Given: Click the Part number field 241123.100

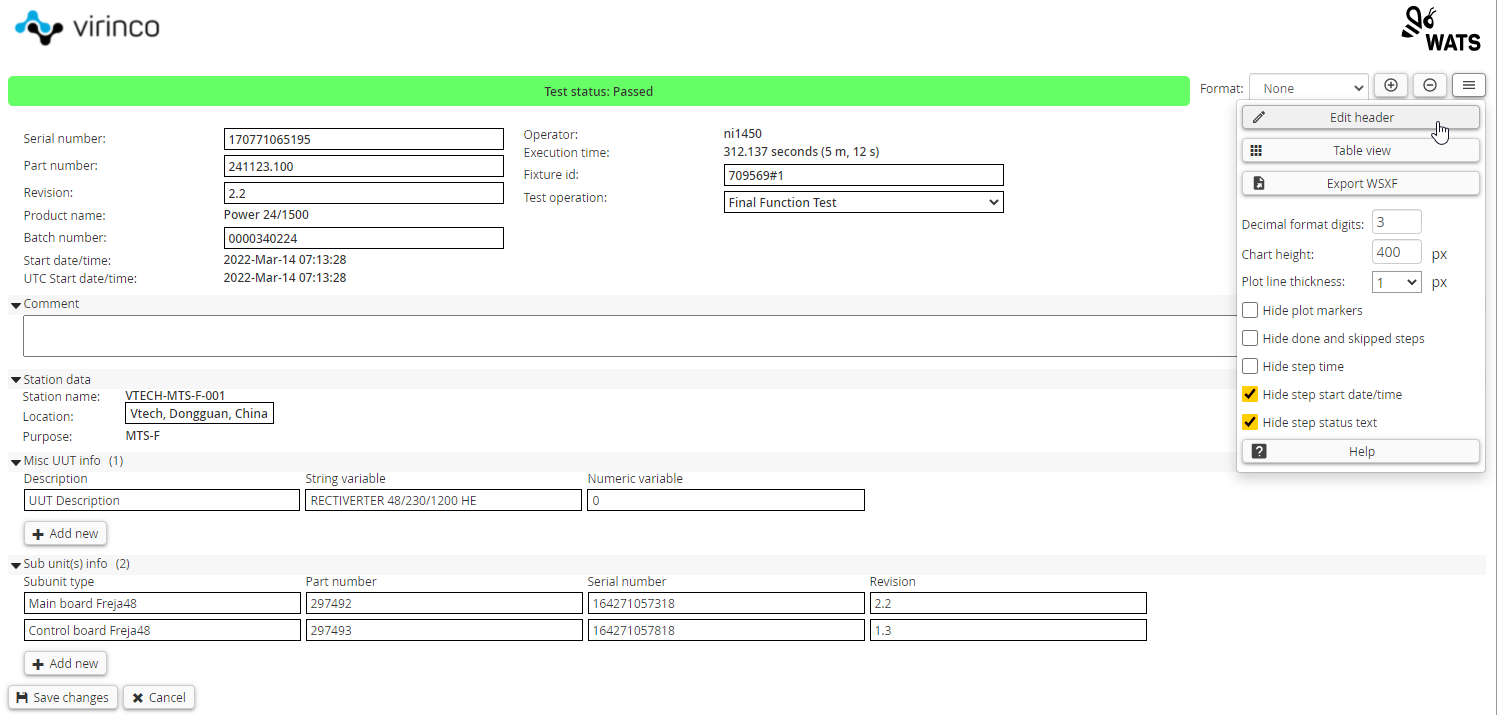Looking at the screenshot, I should tap(364, 166).
